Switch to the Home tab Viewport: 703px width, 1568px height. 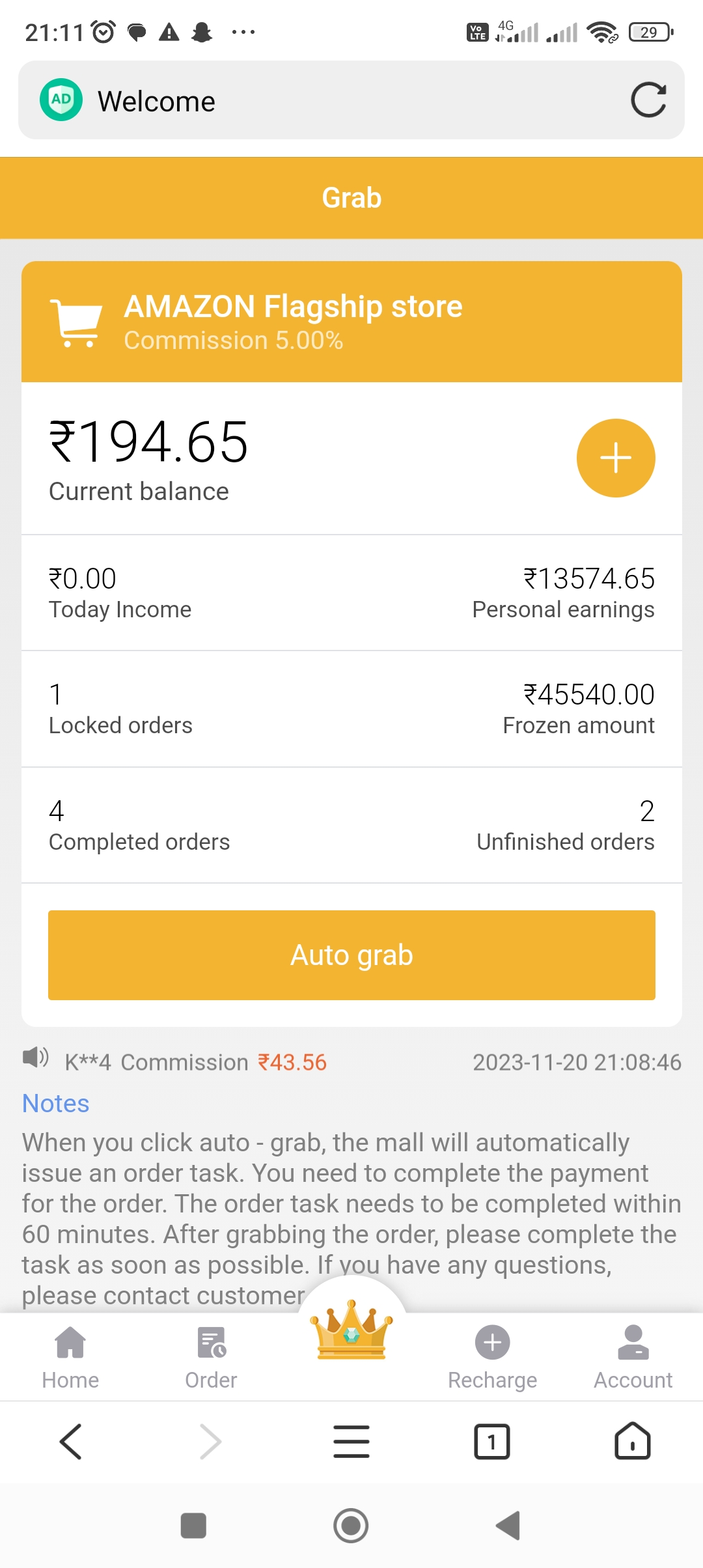[x=70, y=1357]
